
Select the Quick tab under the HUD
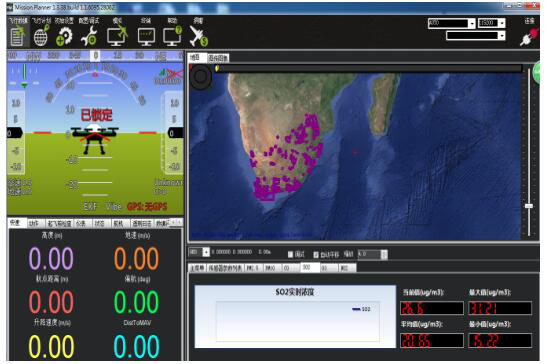(17, 223)
